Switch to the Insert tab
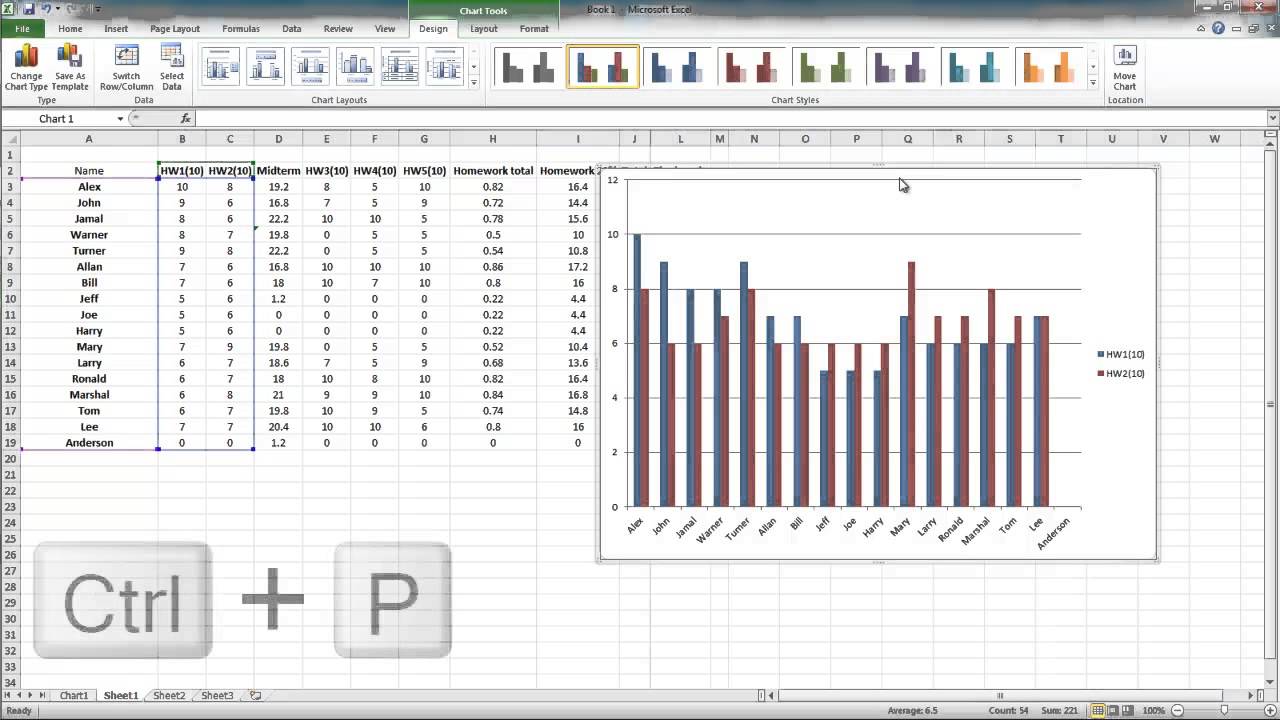1280x720 pixels. tap(116, 29)
